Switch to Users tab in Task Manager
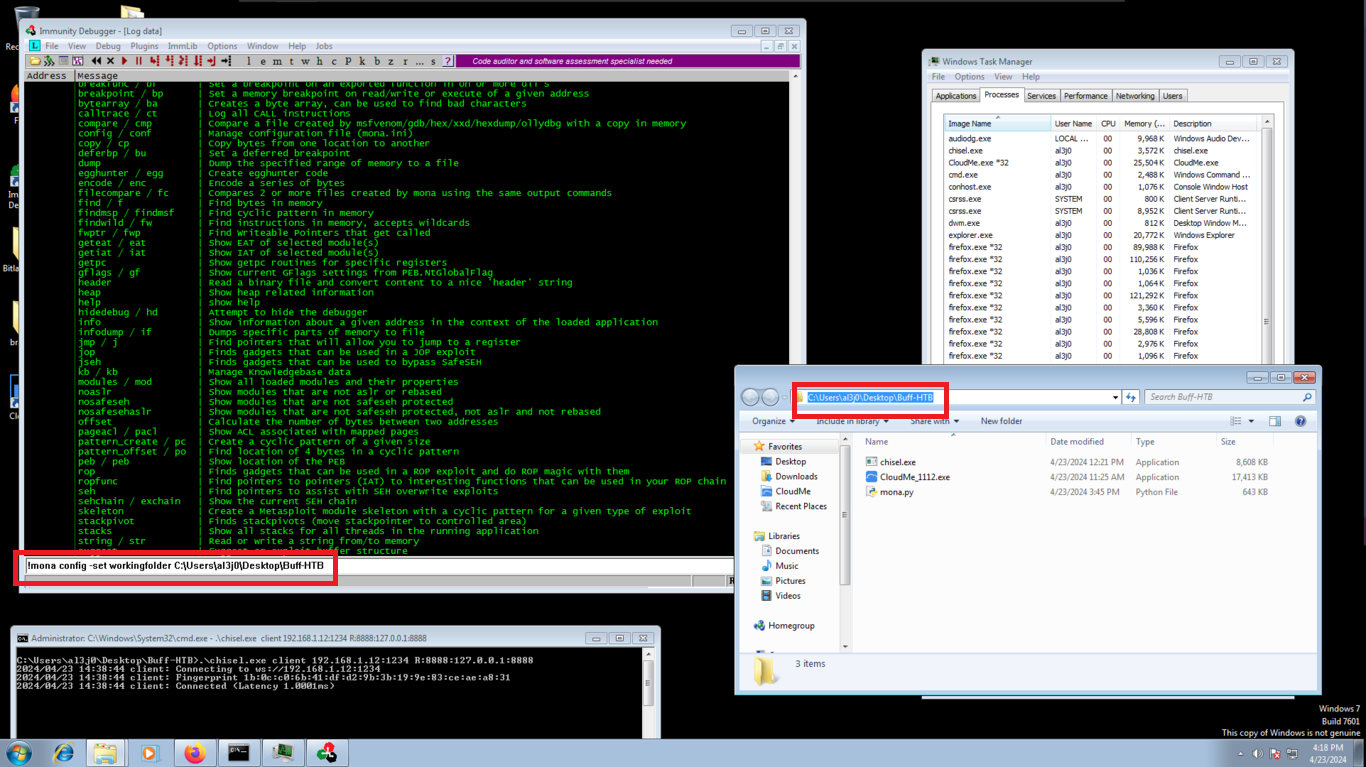This screenshot has height=767, width=1366. (1172, 96)
